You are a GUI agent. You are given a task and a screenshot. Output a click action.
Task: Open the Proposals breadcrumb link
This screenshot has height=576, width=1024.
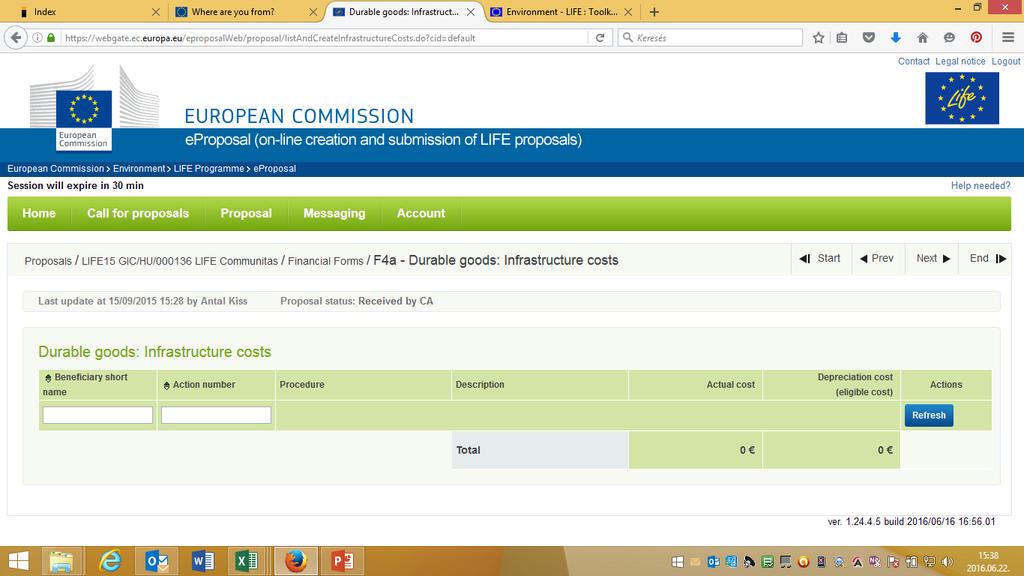coord(48,261)
